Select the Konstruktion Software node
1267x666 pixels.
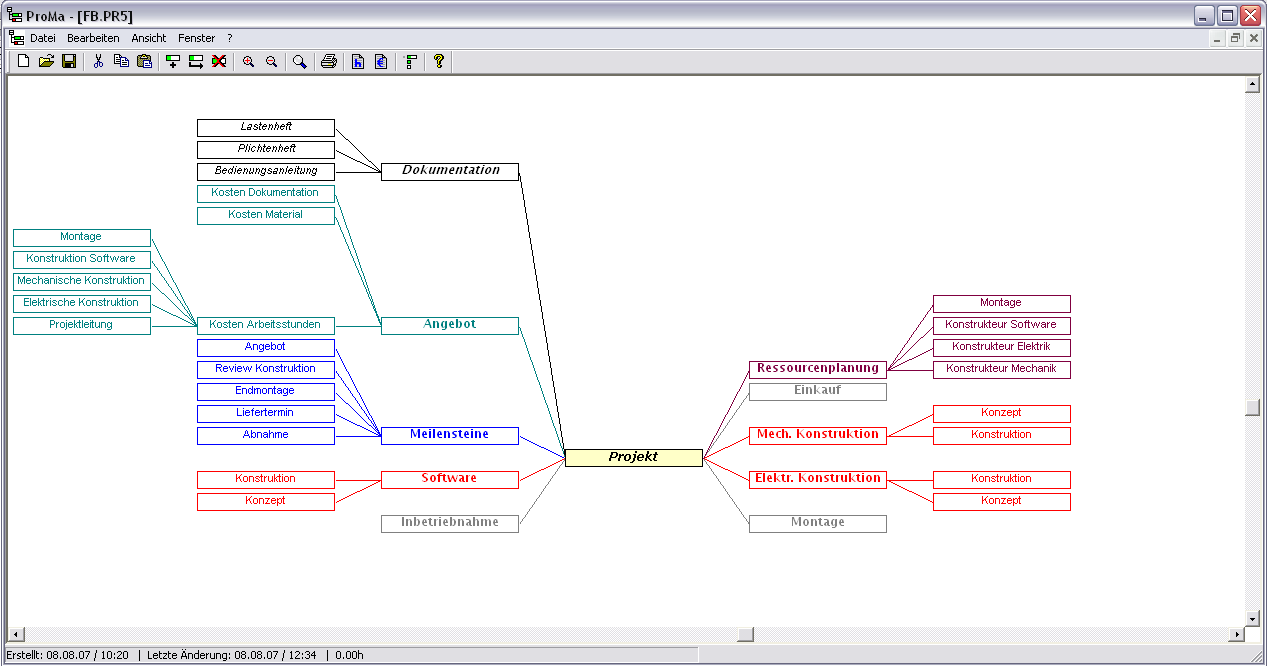click(82, 260)
